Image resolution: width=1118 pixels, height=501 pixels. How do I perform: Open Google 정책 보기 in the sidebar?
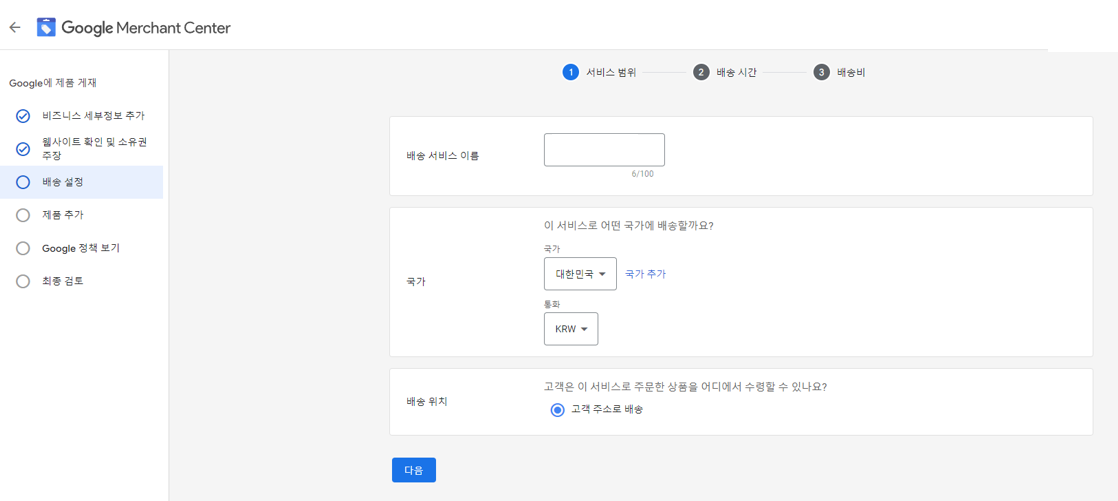click(x=81, y=248)
